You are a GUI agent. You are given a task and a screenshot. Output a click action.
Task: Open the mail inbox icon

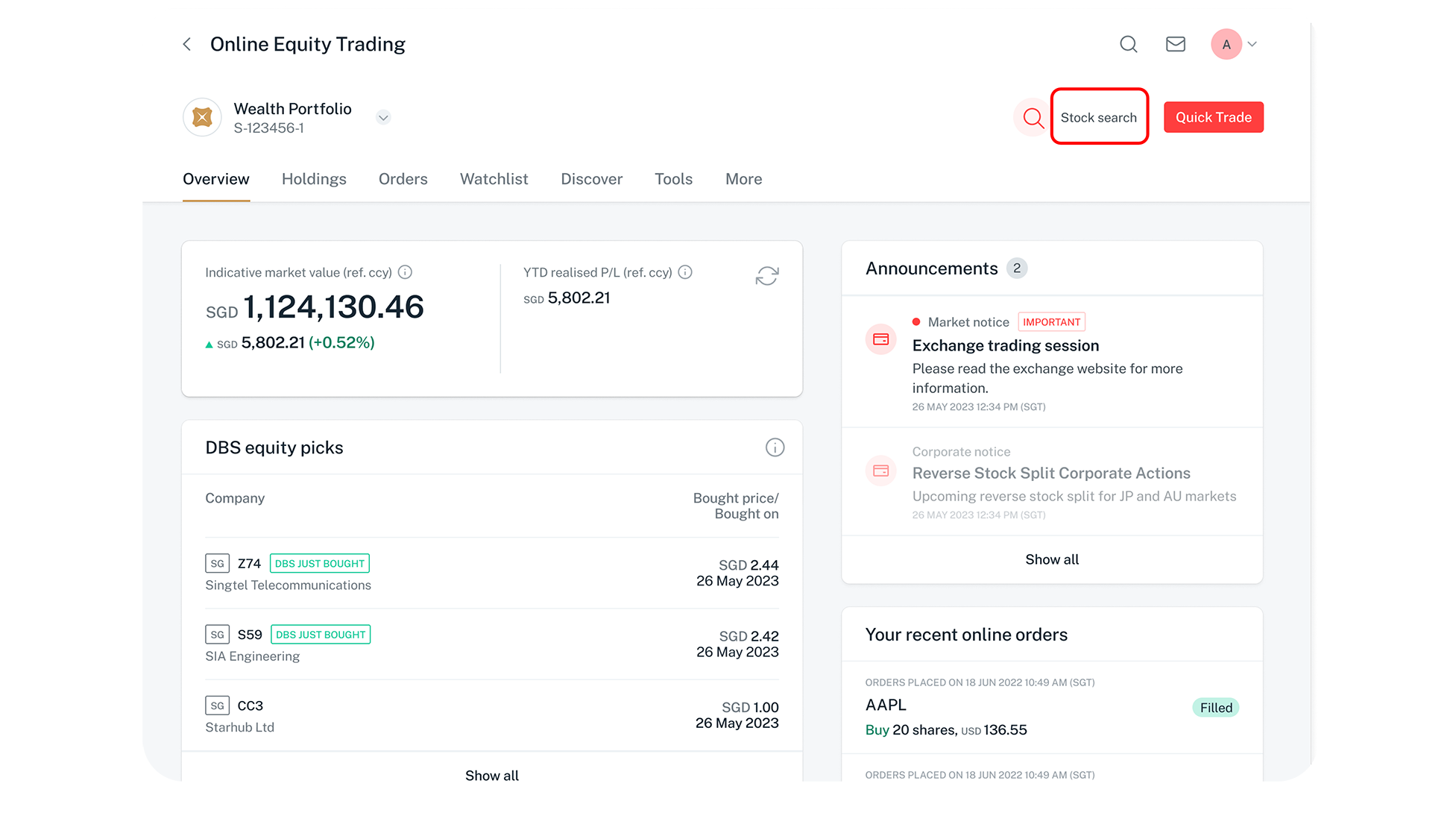pos(1176,44)
